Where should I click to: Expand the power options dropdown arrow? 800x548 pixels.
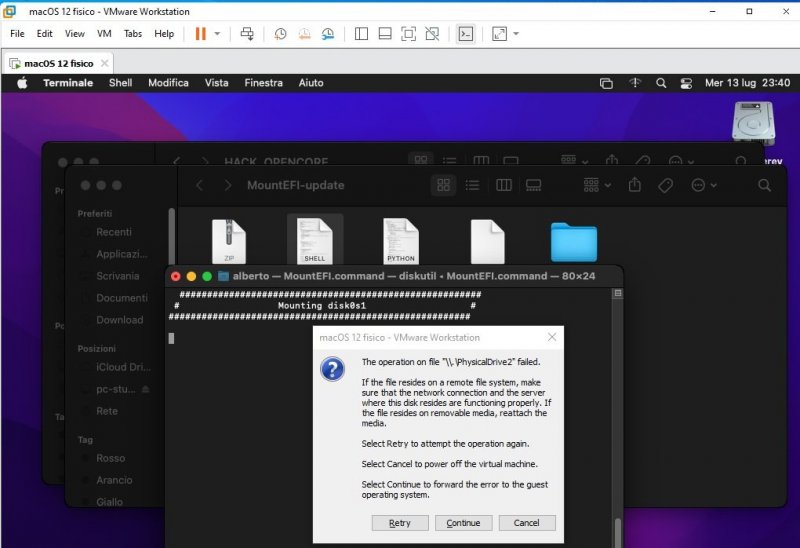point(217,33)
